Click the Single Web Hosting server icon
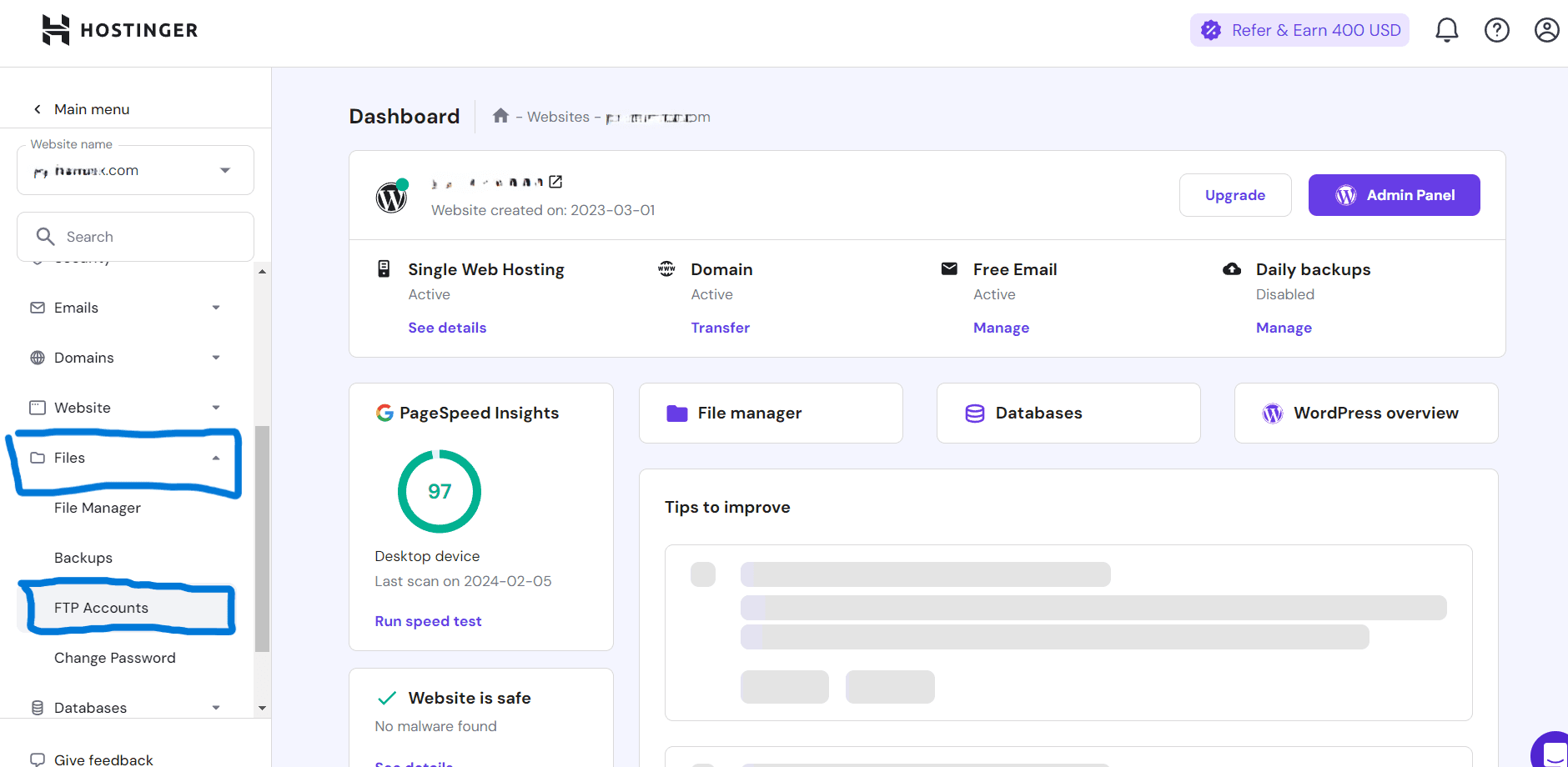The width and height of the screenshot is (1568, 767). [384, 268]
